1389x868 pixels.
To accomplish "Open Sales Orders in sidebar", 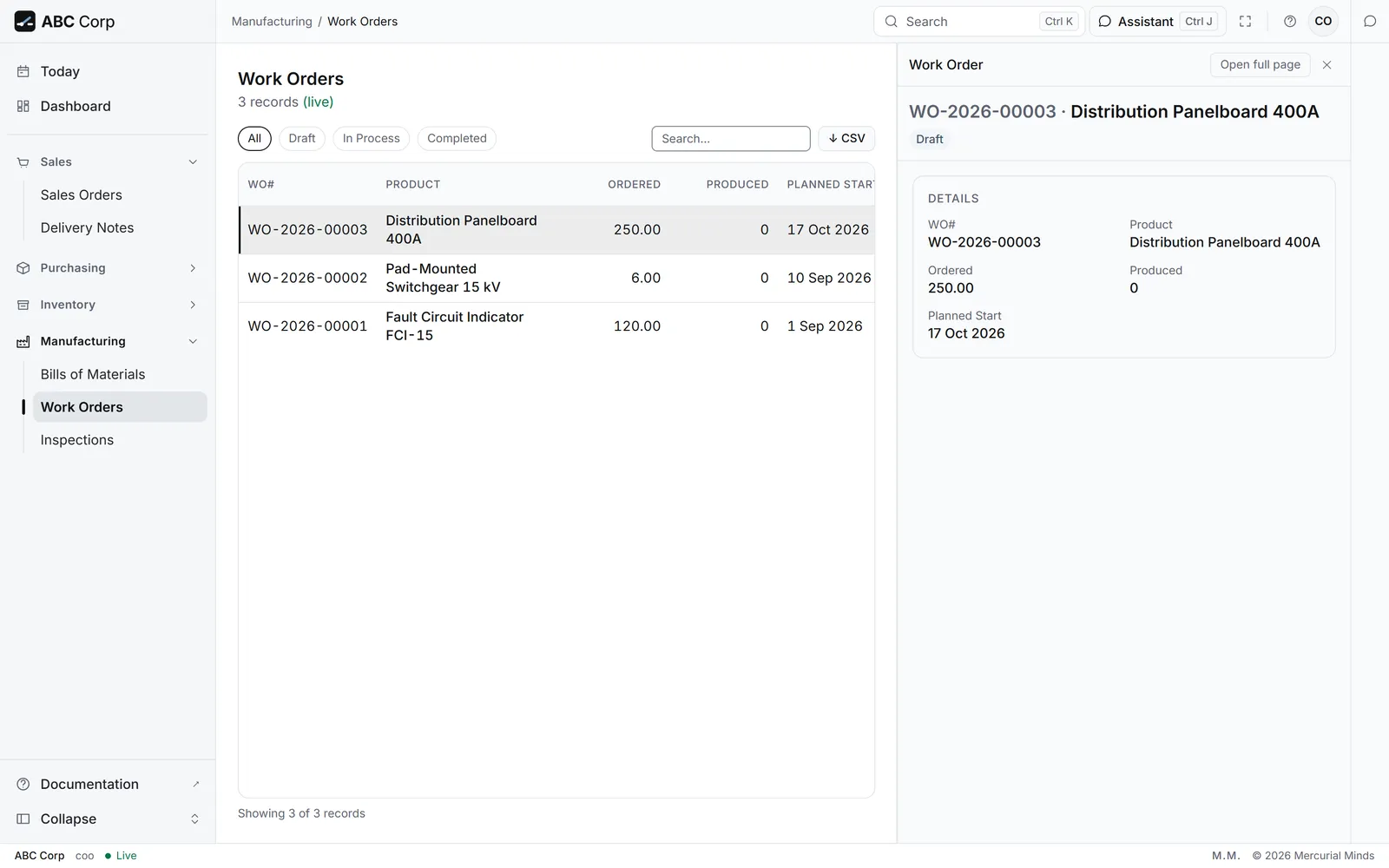I will 120,195.
